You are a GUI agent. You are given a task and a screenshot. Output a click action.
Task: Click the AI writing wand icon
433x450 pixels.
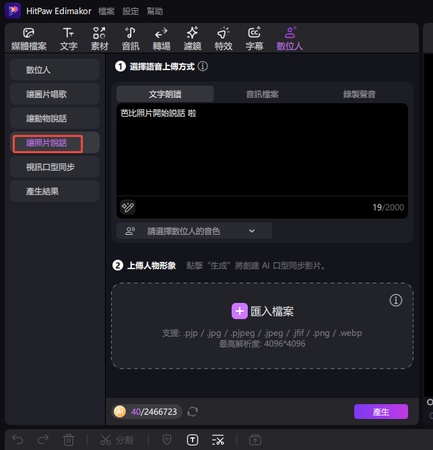click(x=128, y=207)
